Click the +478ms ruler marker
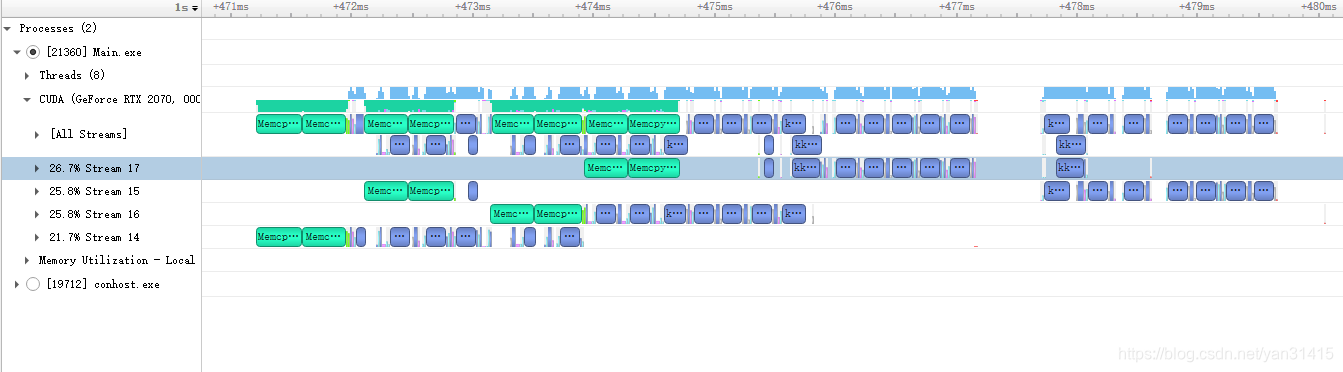The width and height of the screenshot is (1343, 372). point(1077,6)
